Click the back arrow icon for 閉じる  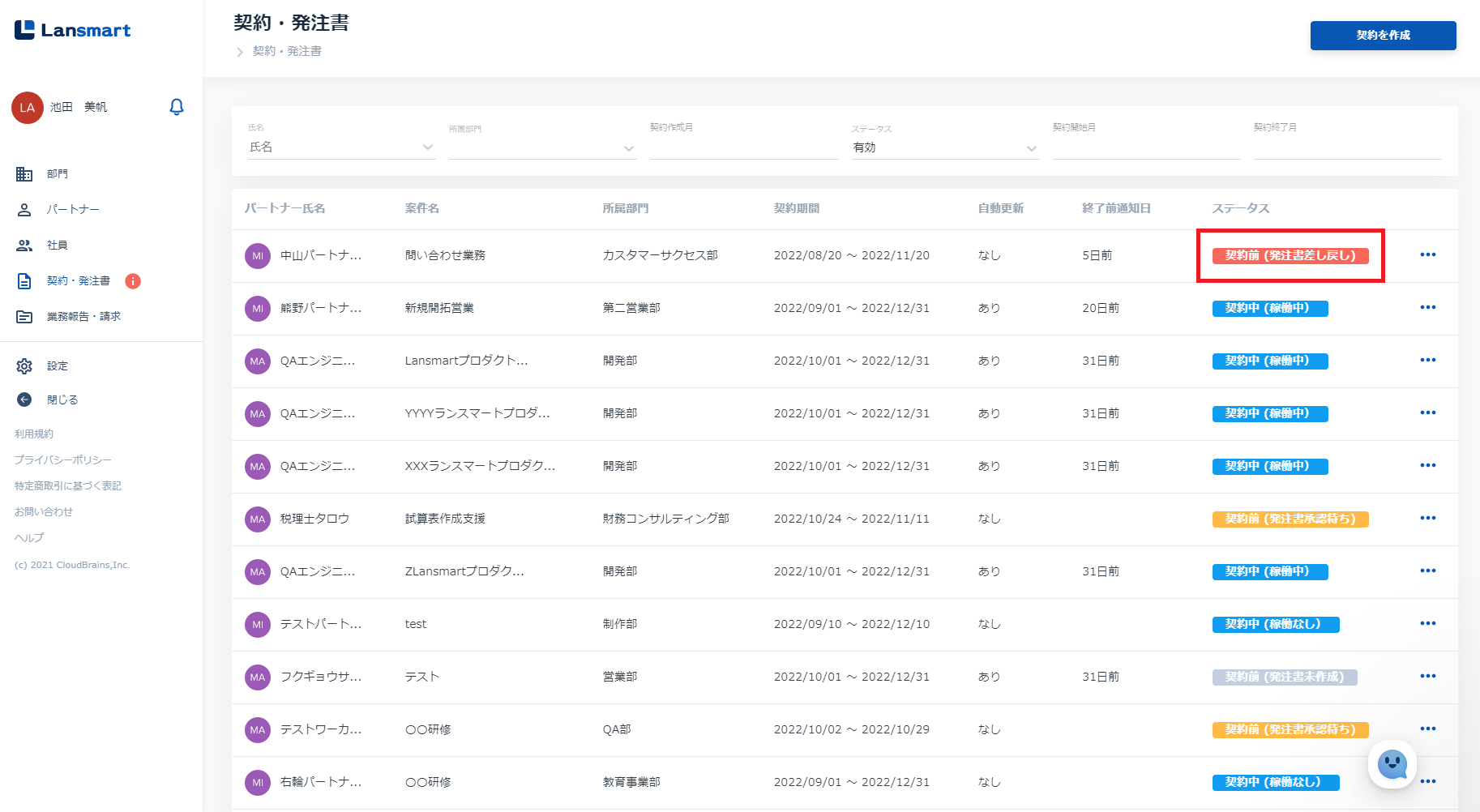(x=24, y=400)
